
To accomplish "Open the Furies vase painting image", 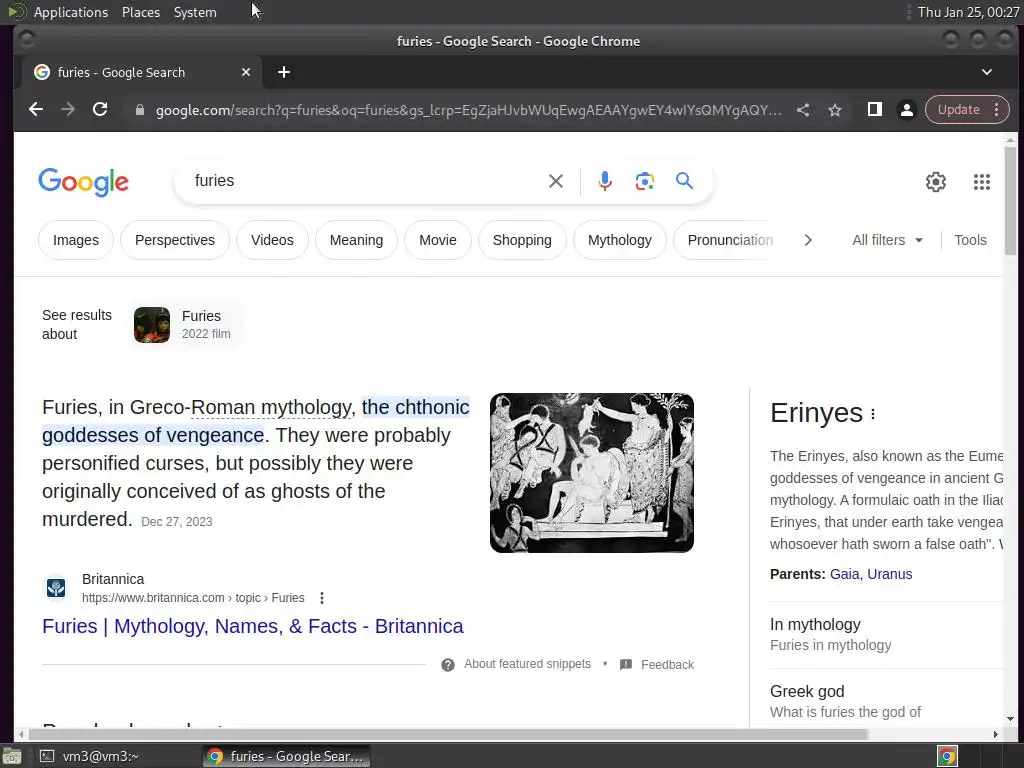I will pos(592,473).
